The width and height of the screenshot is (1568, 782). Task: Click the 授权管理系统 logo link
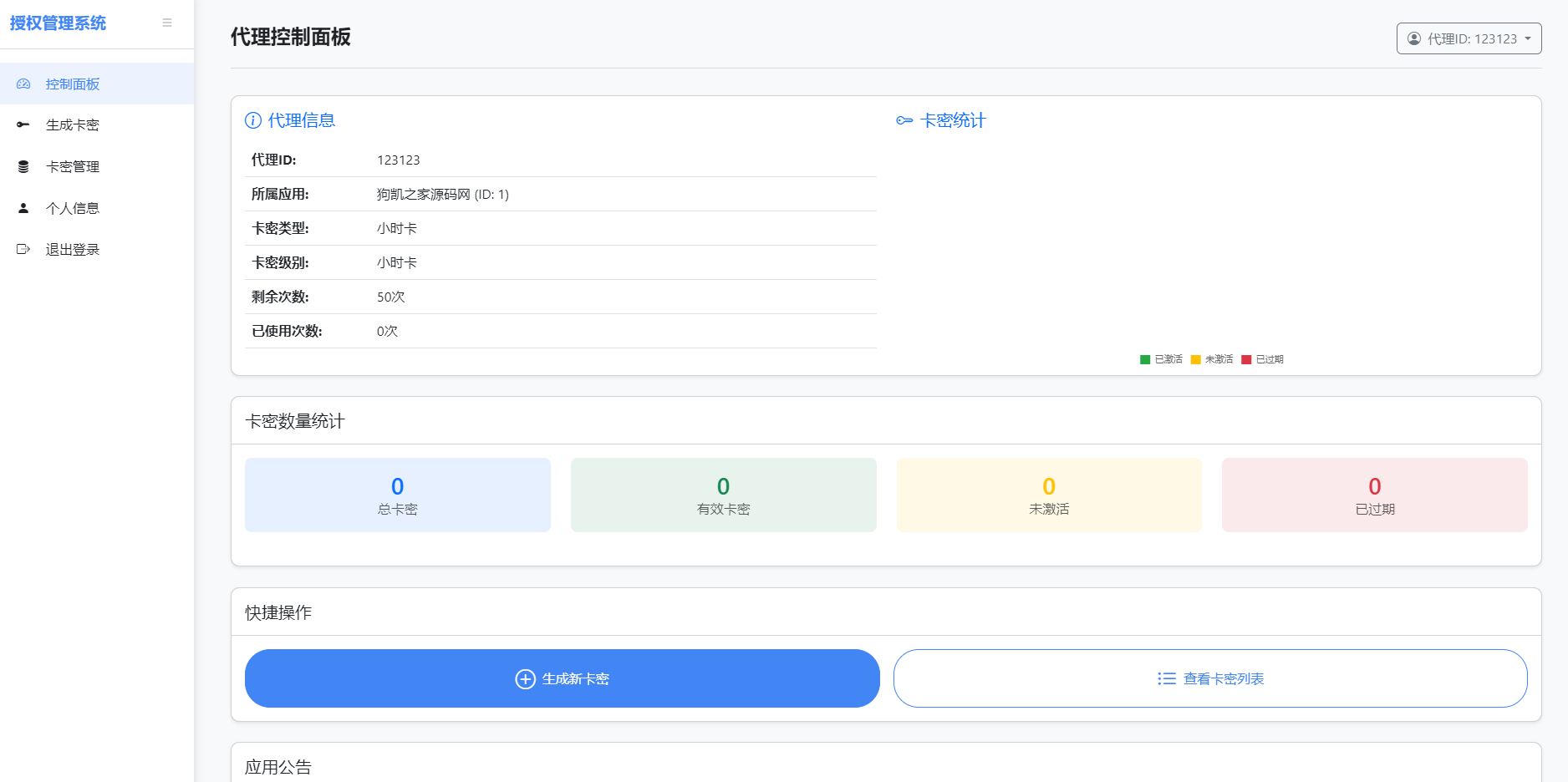click(x=58, y=23)
